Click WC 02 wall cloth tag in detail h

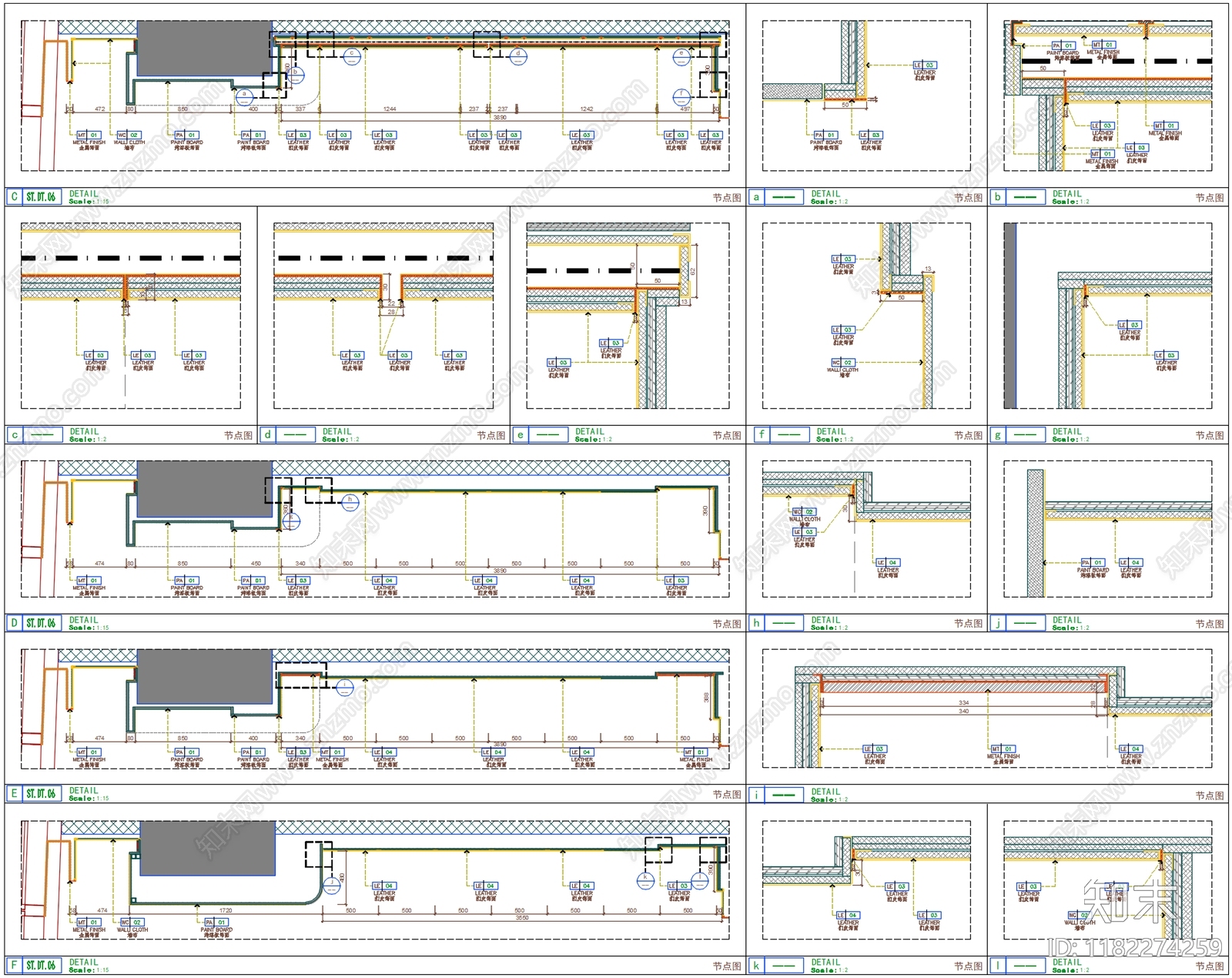804,511
